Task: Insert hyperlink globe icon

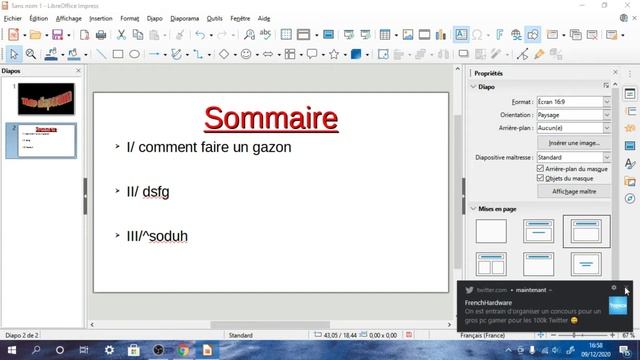Action: [516, 35]
